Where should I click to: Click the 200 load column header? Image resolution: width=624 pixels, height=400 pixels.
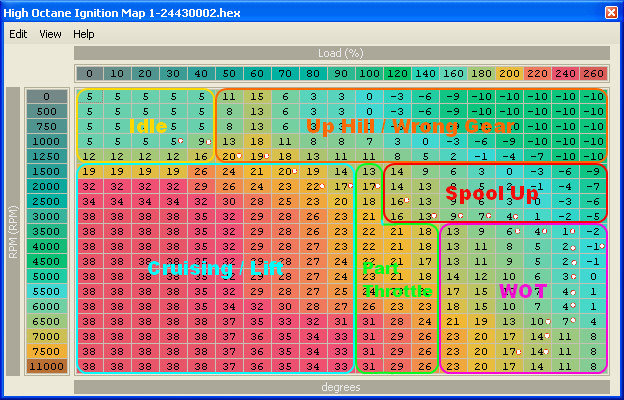pos(509,74)
